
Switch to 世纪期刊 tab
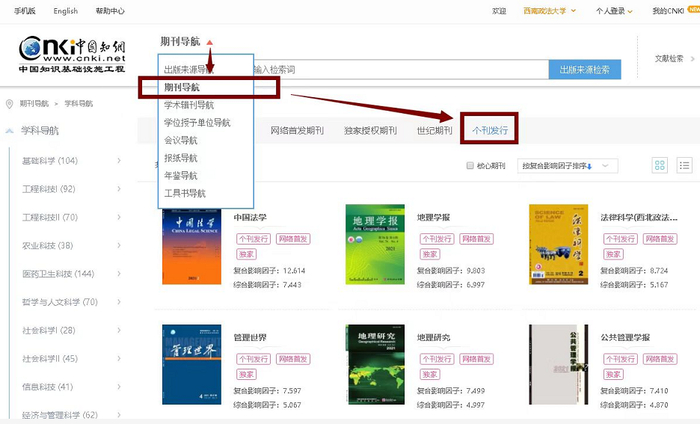[x=434, y=130]
